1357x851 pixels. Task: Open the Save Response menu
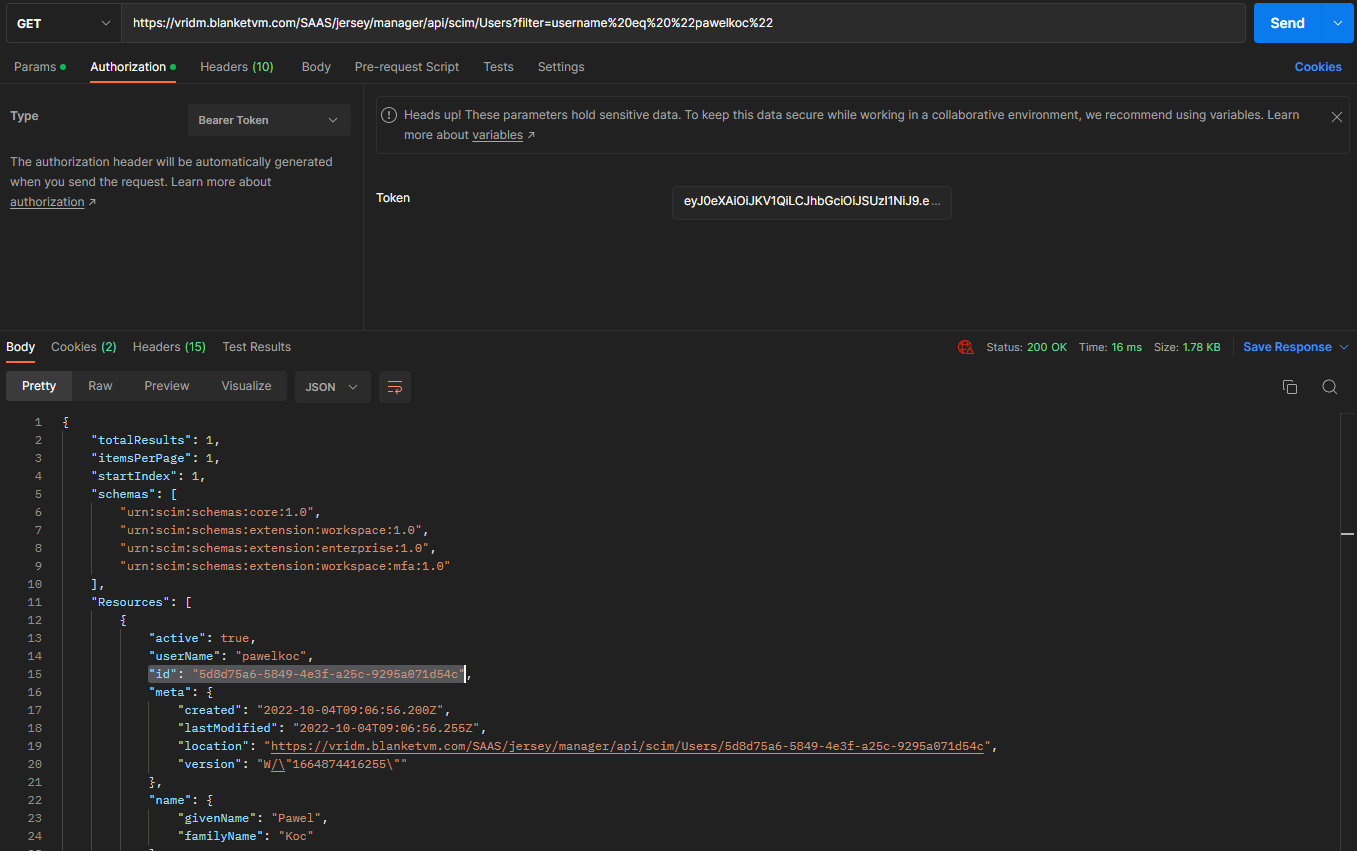coord(1295,347)
